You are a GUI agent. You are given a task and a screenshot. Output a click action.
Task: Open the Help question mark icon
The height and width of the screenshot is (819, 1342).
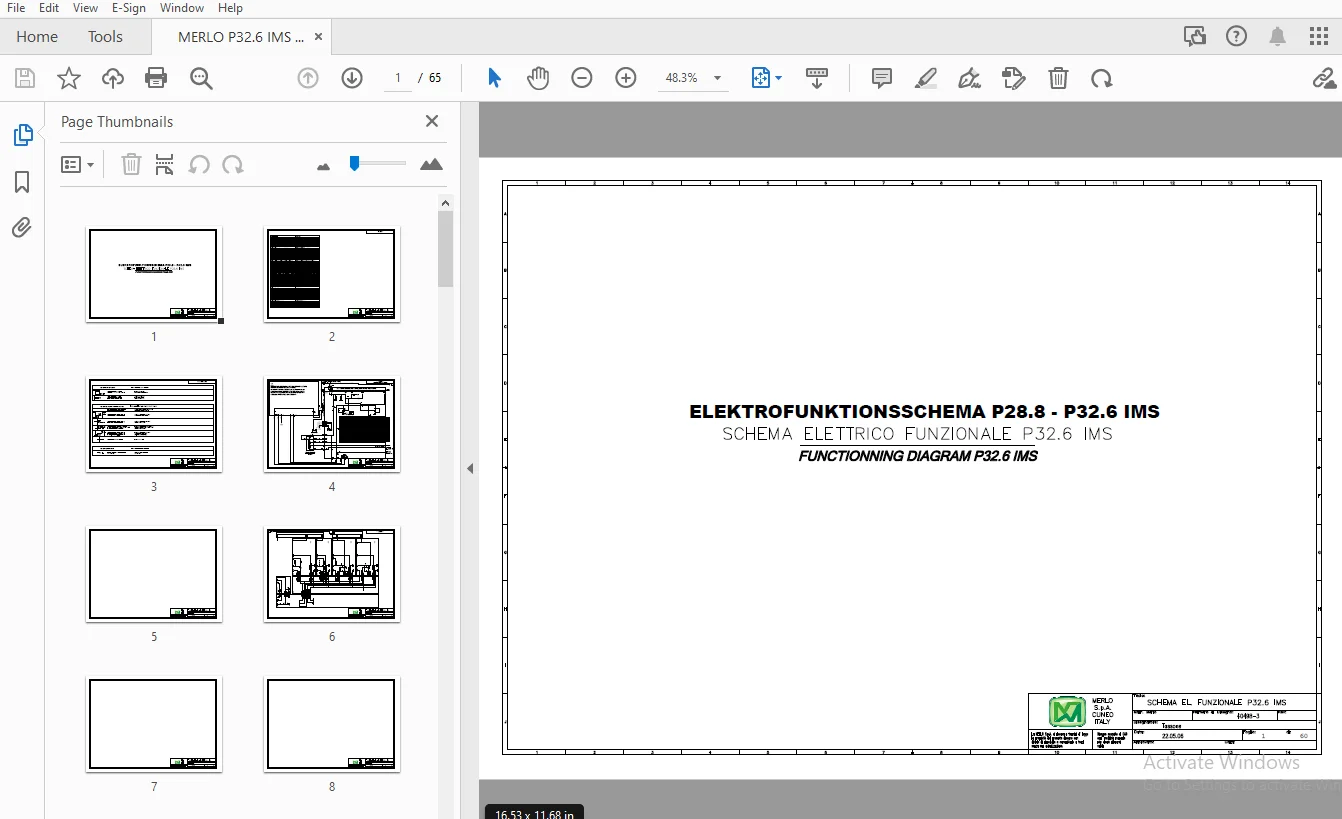tap(1236, 37)
